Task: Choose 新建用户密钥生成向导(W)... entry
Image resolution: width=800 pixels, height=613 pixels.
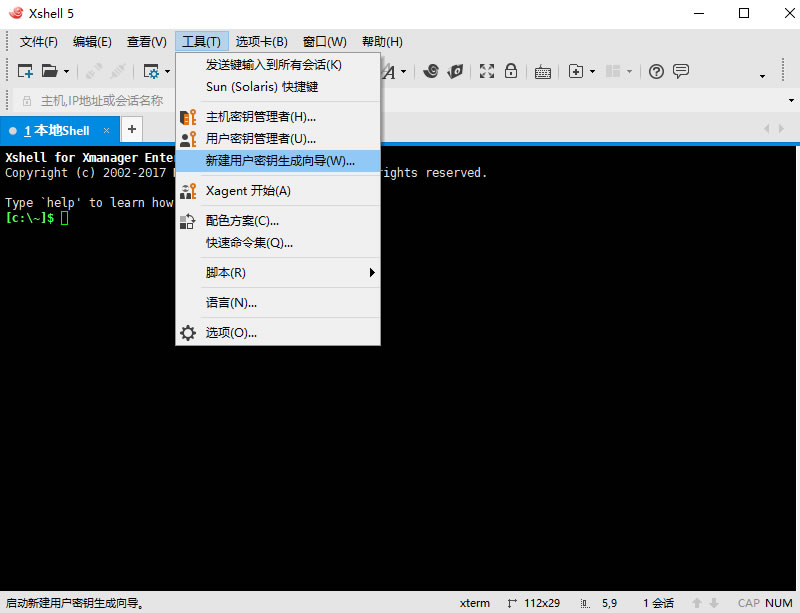Action: click(278, 161)
